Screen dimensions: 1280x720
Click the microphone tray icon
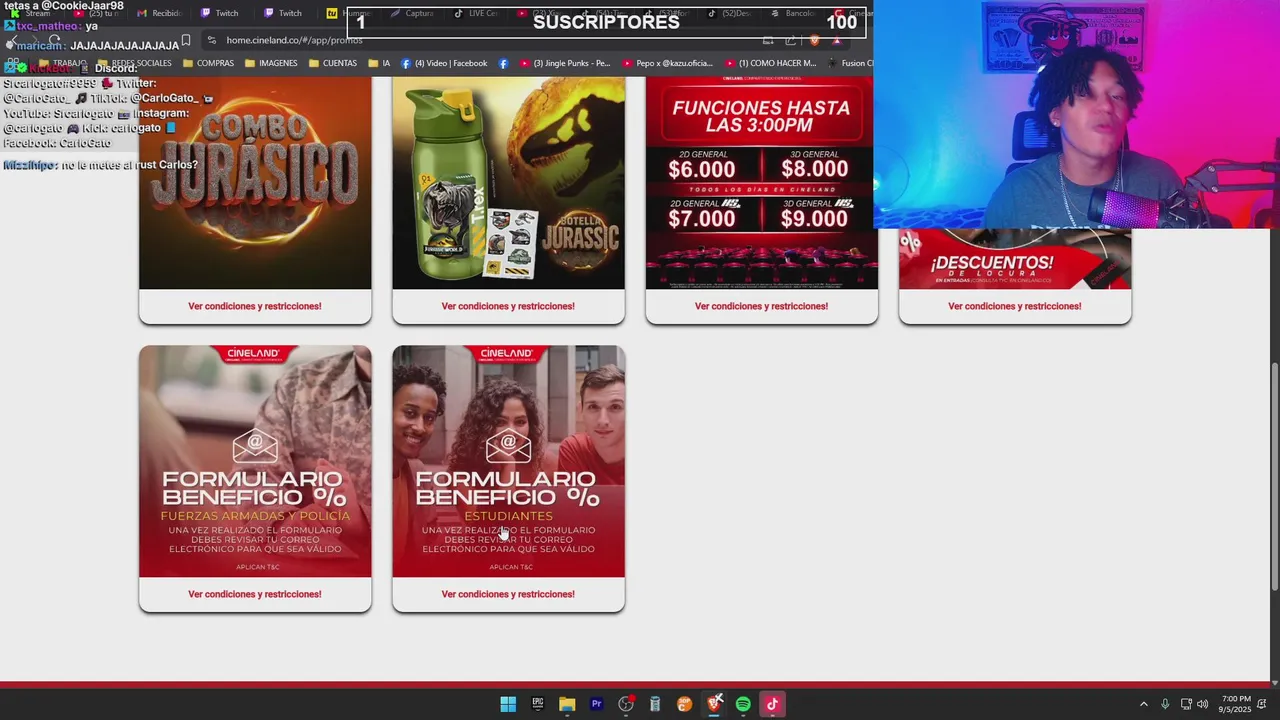pyautogui.click(x=1165, y=704)
